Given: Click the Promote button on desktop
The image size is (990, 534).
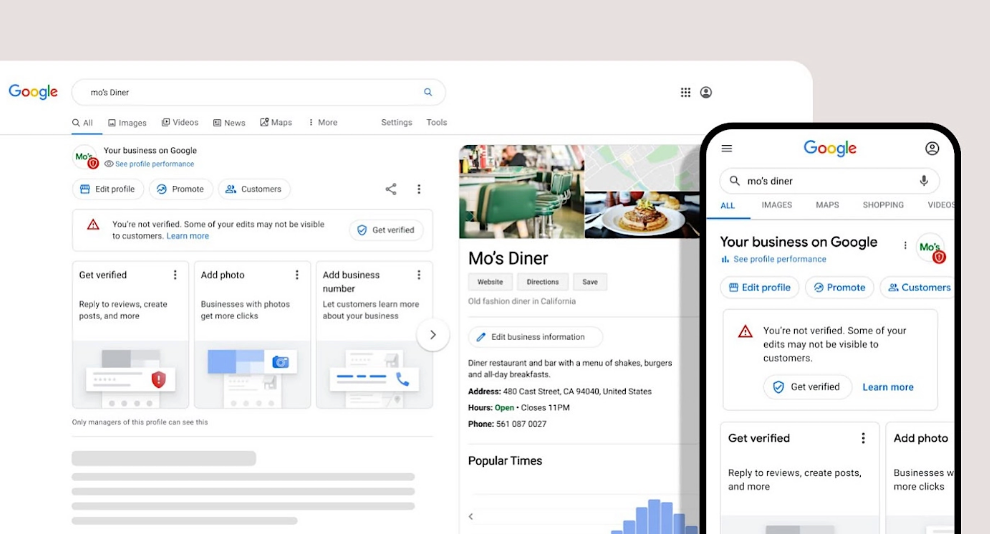Looking at the screenshot, I should (x=181, y=189).
